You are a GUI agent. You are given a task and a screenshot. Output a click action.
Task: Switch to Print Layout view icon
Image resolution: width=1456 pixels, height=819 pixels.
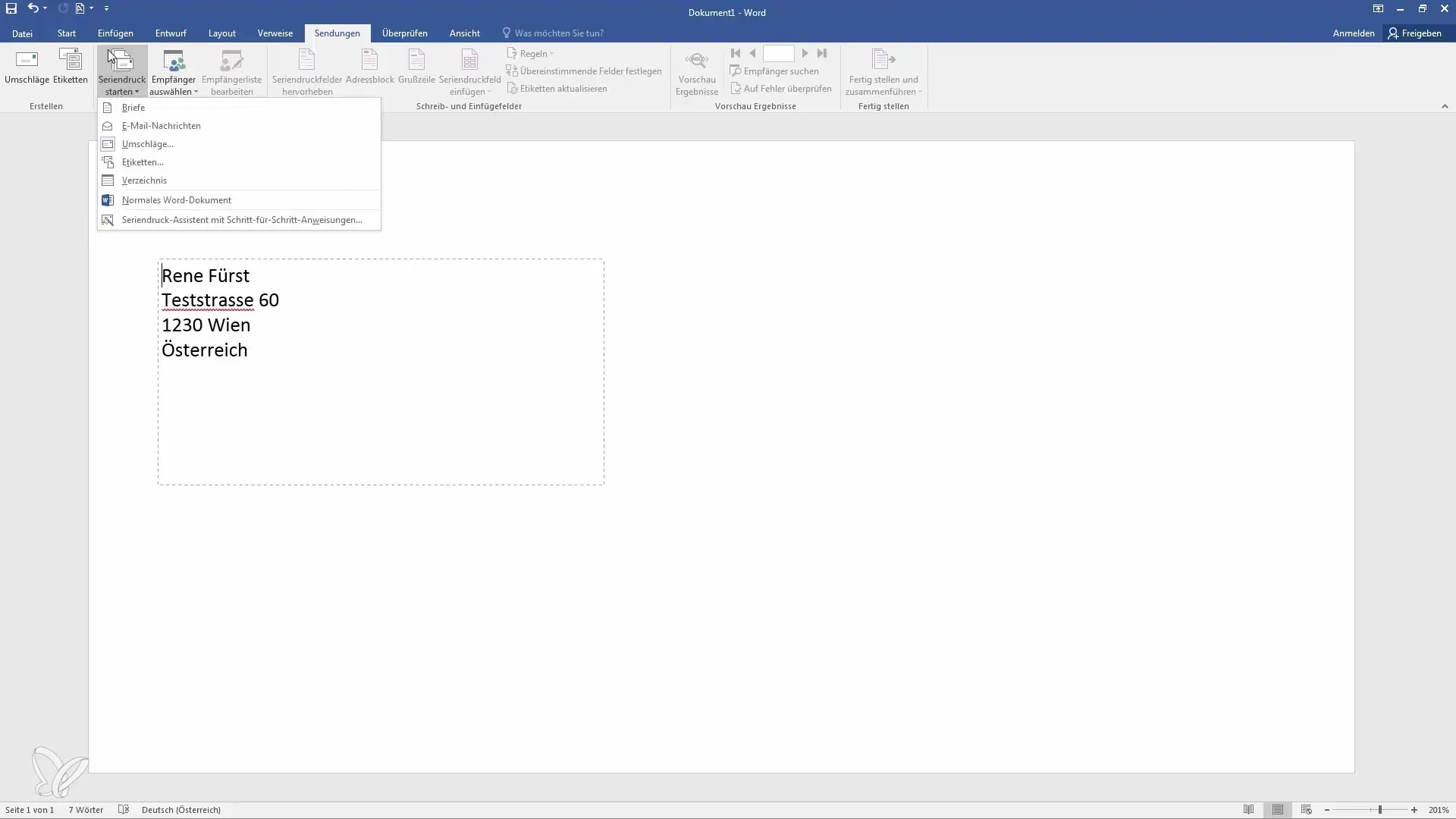click(1278, 810)
